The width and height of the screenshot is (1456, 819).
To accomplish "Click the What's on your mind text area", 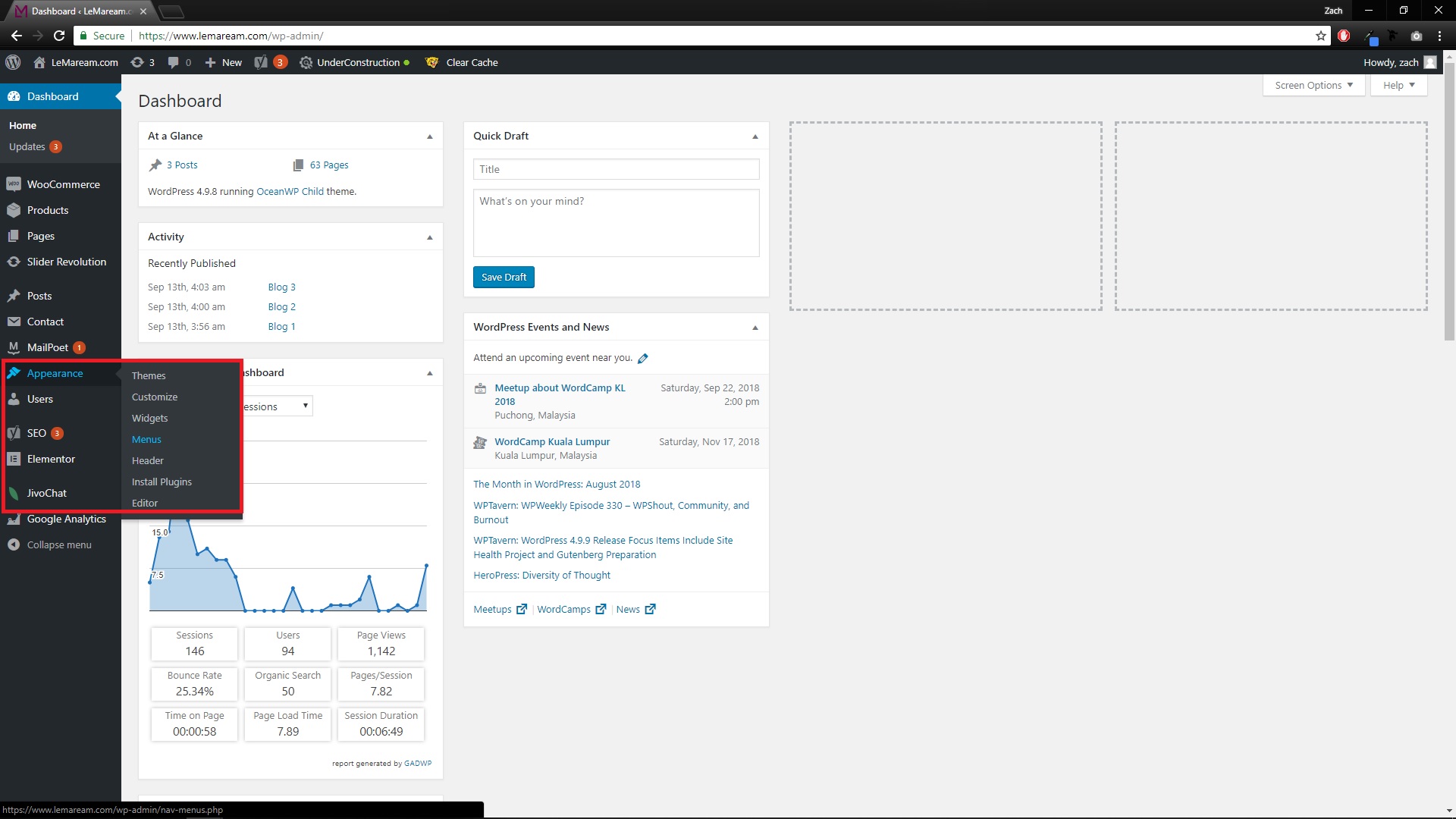I will pyautogui.click(x=616, y=223).
